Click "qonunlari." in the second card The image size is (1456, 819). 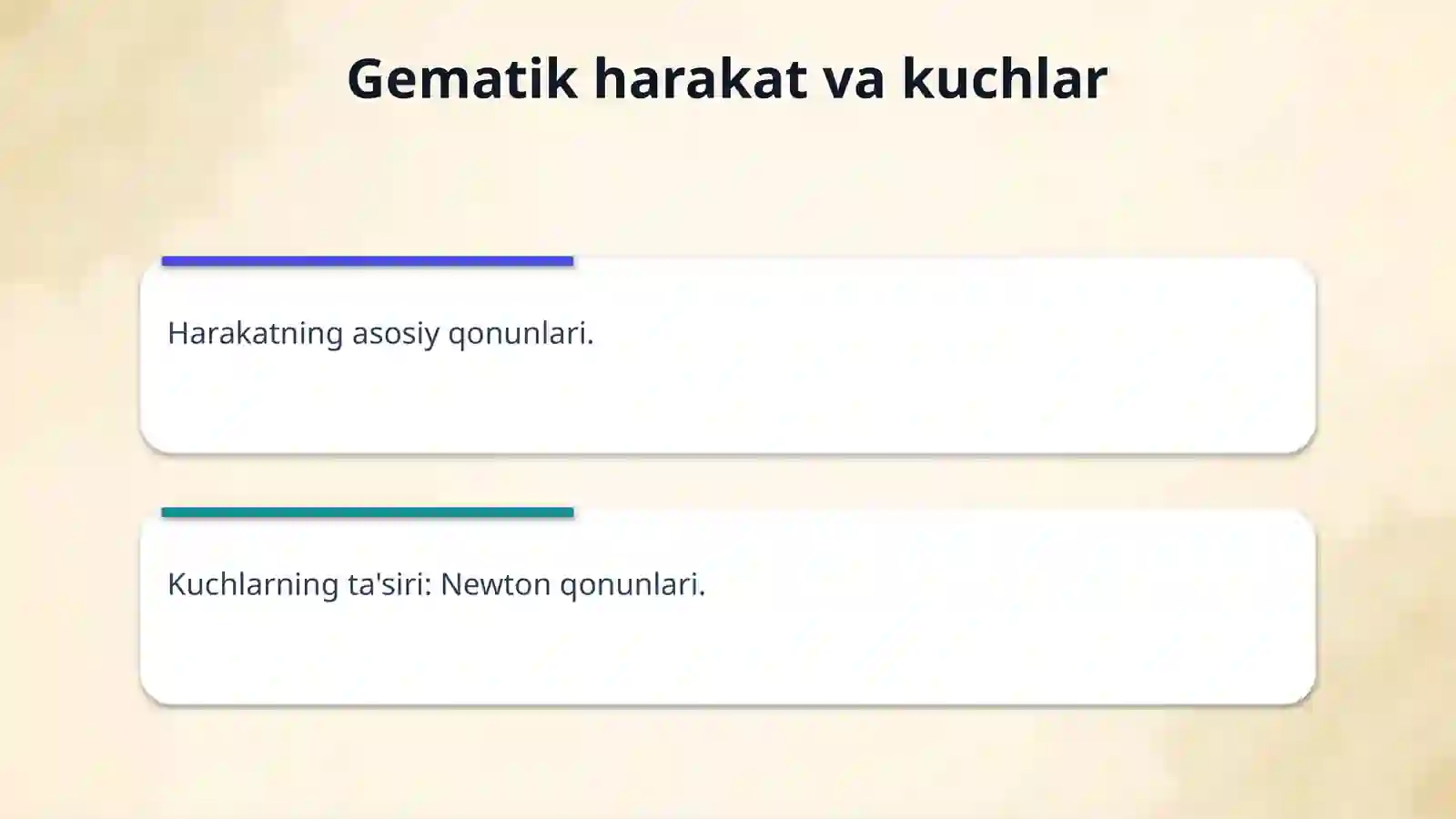[x=632, y=586]
